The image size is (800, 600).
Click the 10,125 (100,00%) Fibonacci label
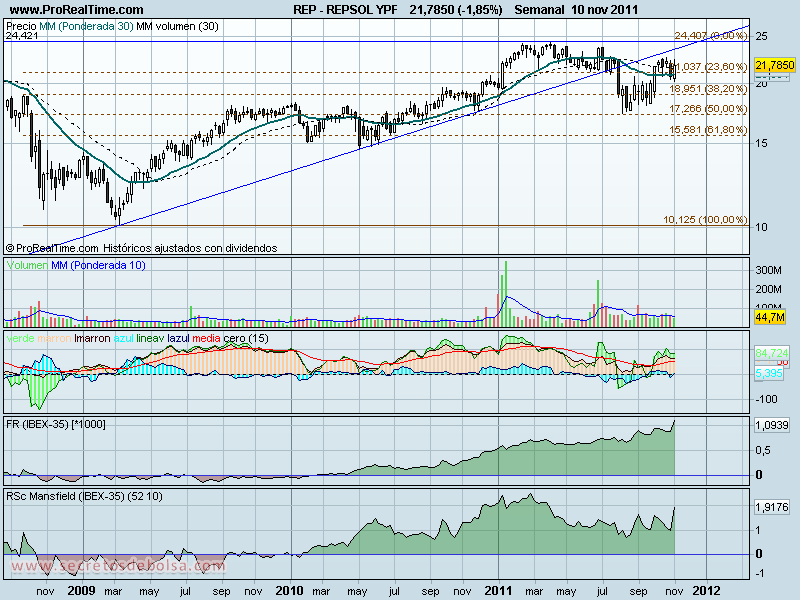coord(705,219)
